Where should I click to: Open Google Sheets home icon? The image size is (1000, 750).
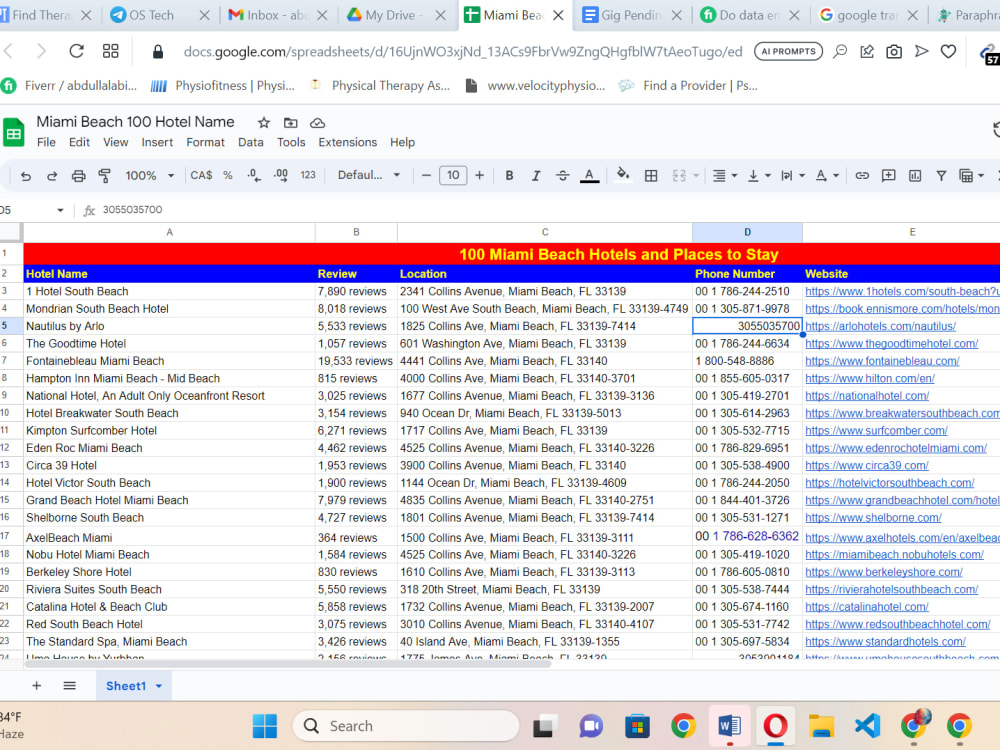[x=13, y=133]
